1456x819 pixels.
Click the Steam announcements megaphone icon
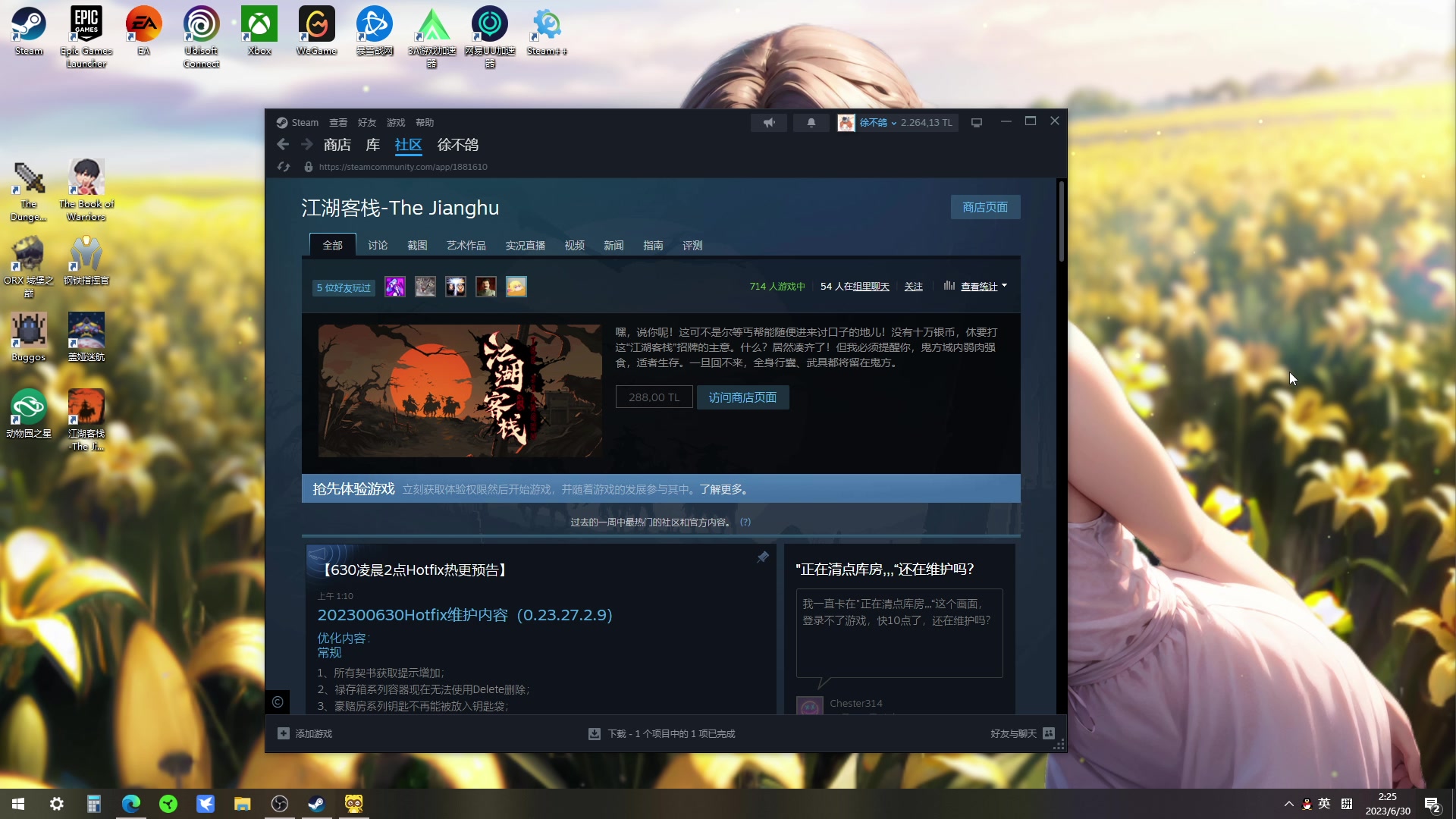point(769,122)
